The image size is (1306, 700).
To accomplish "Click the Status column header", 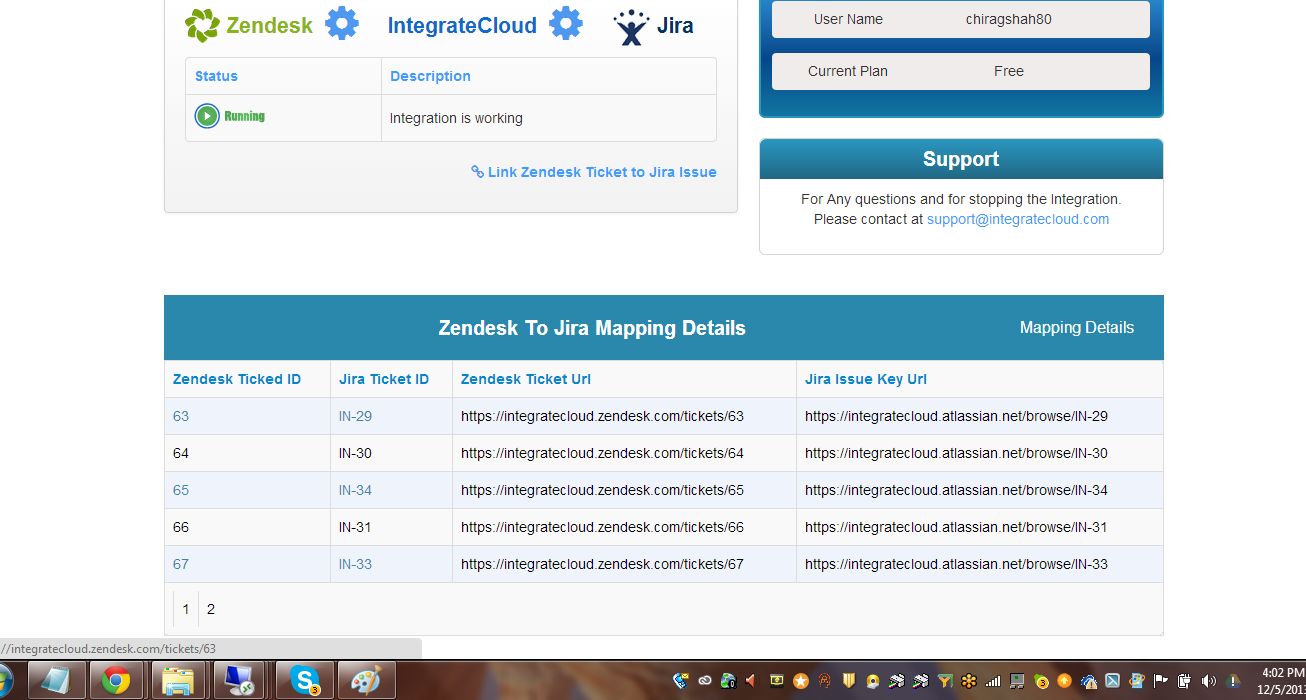I will coord(216,76).
